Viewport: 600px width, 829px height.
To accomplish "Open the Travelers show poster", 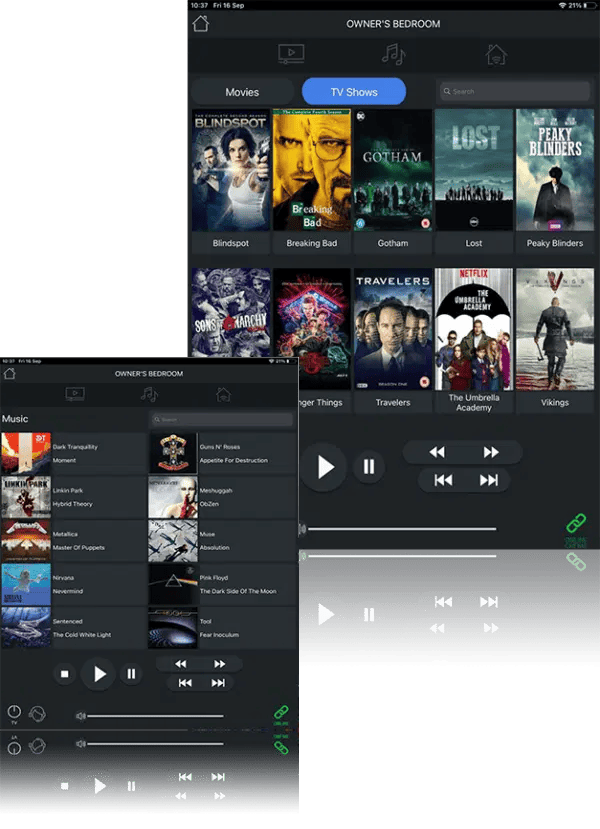I will click(393, 329).
